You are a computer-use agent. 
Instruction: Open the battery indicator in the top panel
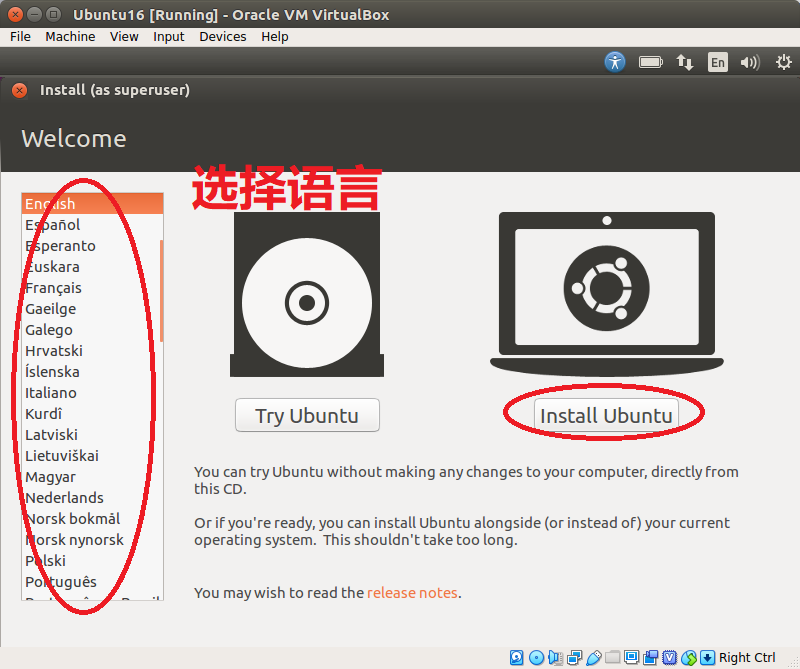651,62
